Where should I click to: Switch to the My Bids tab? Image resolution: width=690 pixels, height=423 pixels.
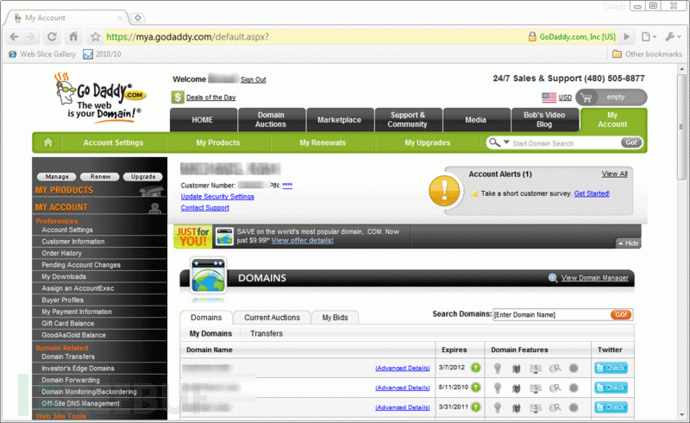coord(335,317)
